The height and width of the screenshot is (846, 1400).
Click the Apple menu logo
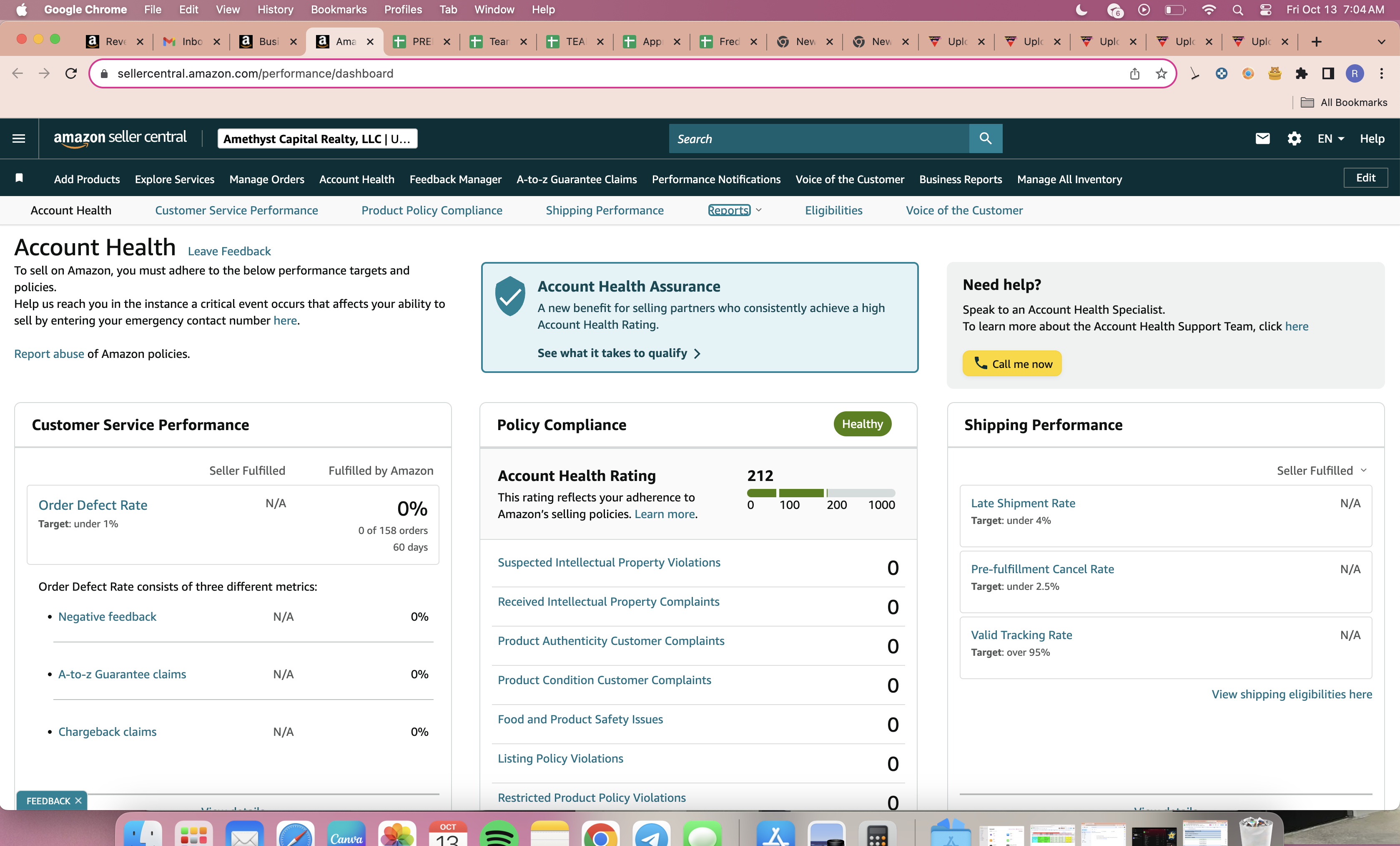22,10
